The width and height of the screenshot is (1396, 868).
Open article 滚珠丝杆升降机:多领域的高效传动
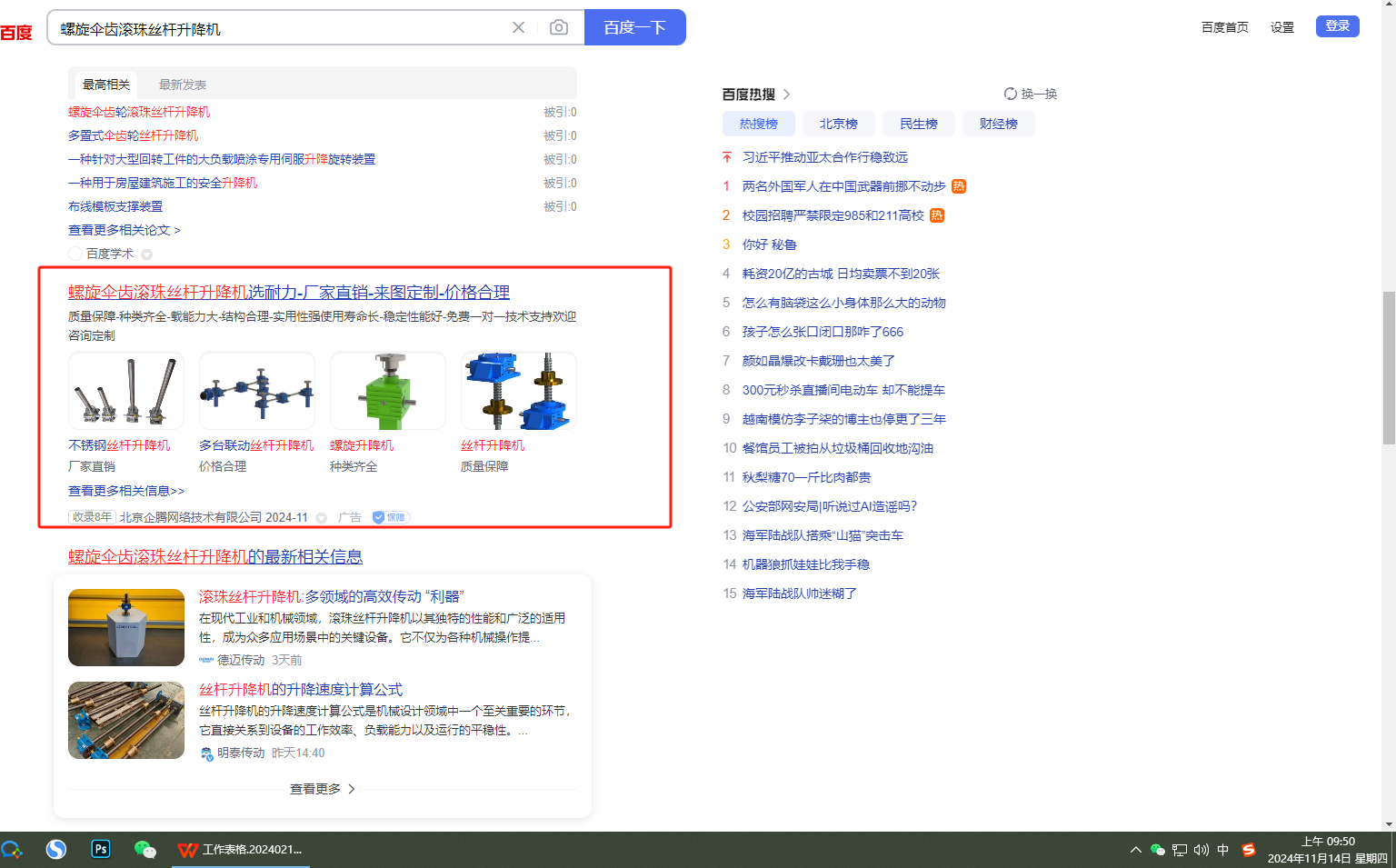(x=332, y=596)
